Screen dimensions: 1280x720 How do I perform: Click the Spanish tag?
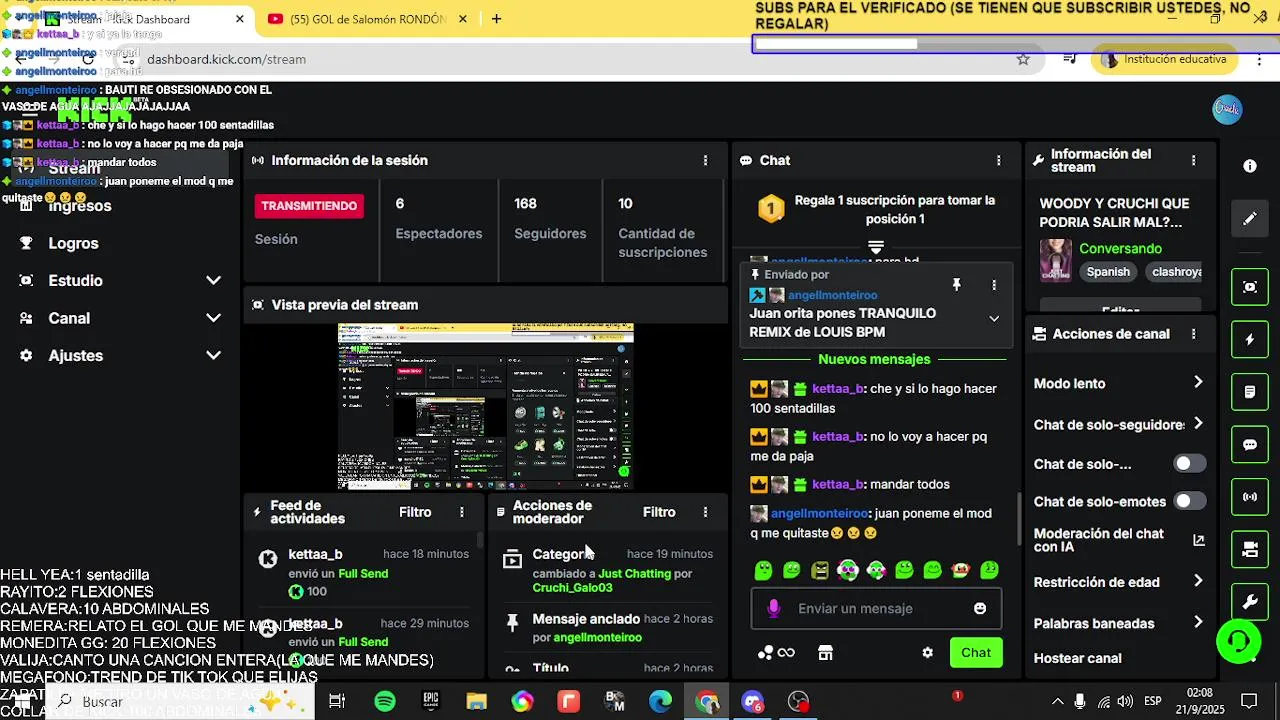point(1108,272)
